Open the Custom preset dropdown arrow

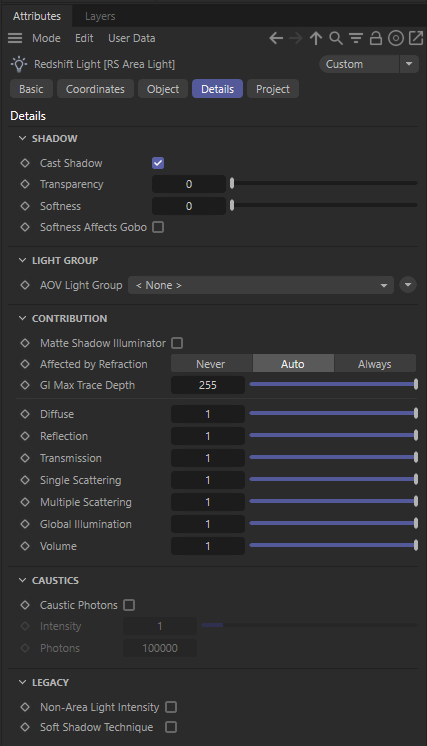409,64
